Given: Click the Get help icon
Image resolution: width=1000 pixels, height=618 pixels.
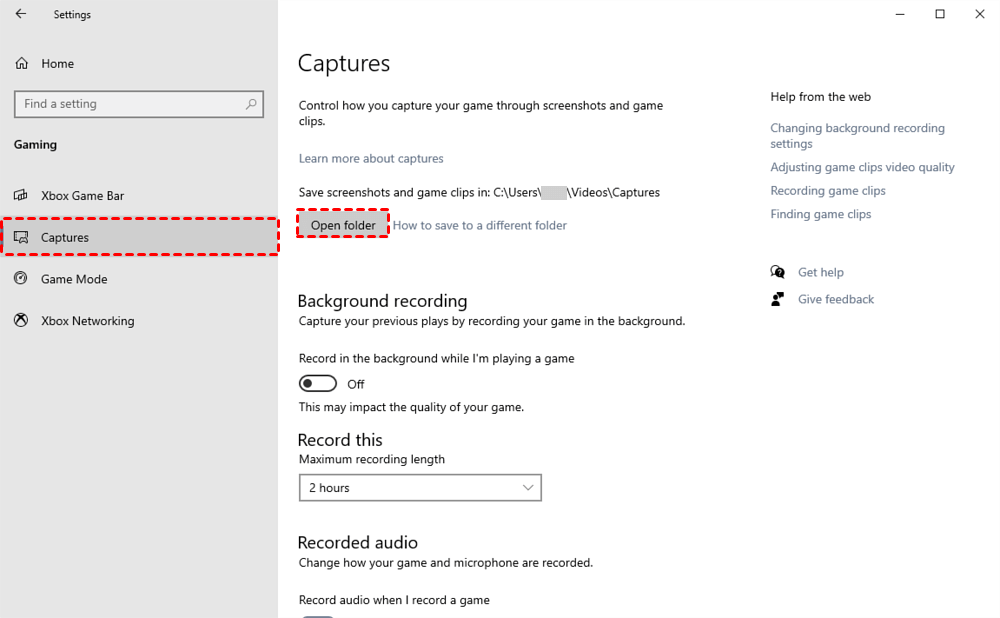Looking at the screenshot, I should (x=778, y=272).
